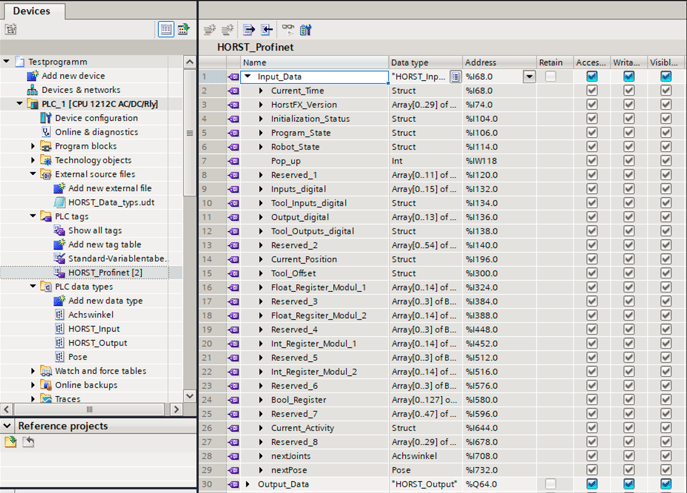687x493 pixels.
Task: Toggle Retain checkbox for Input_Data
Action: 550,76
